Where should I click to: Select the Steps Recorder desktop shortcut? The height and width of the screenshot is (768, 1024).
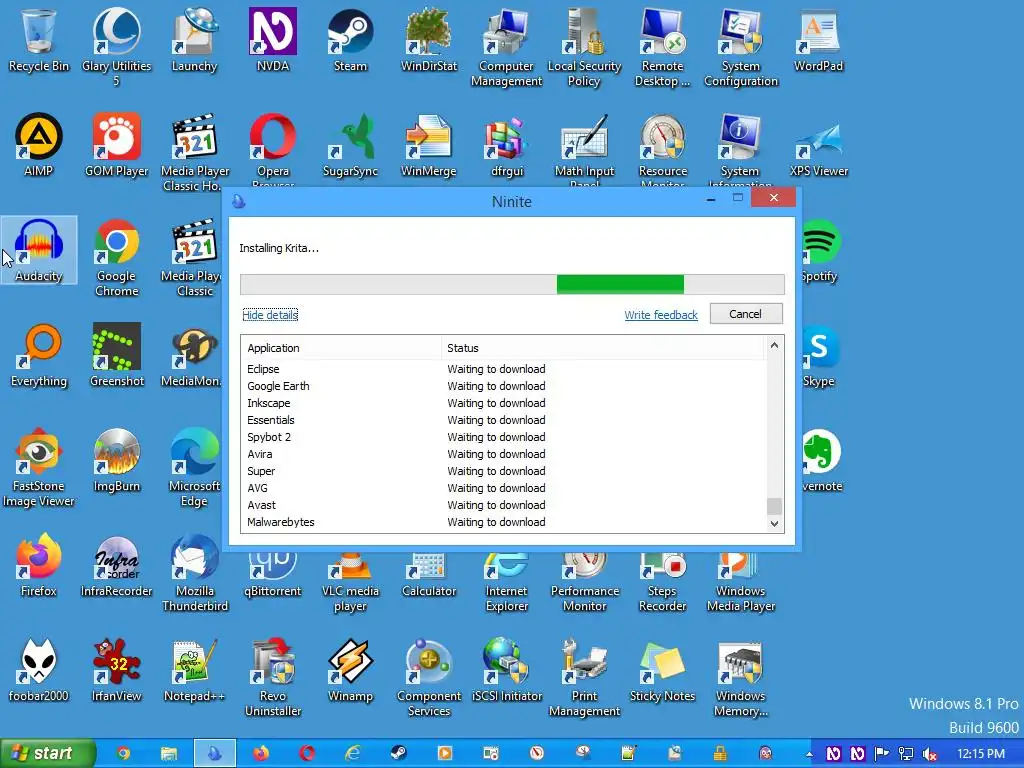point(662,581)
